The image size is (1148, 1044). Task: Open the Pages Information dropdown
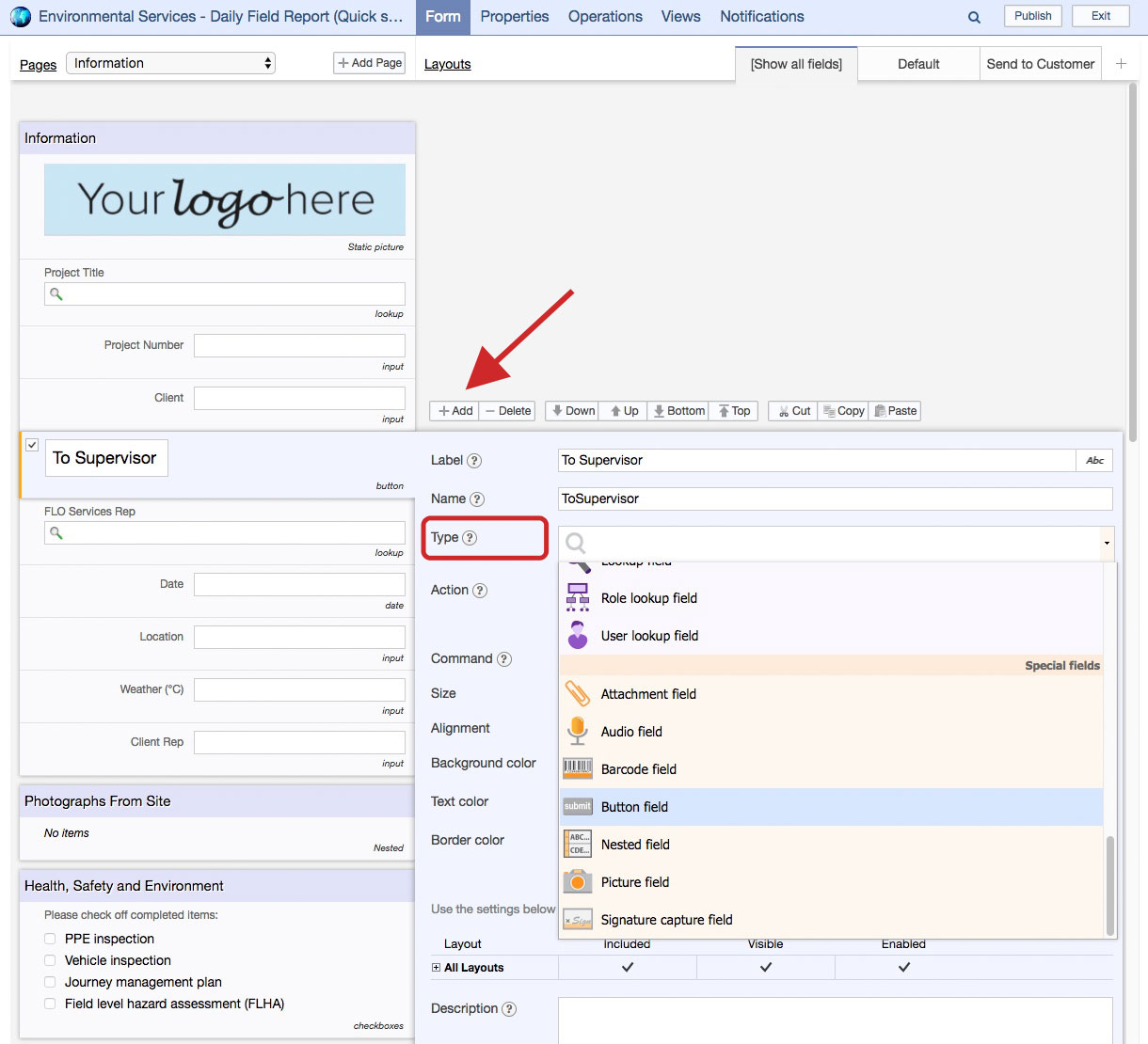(170, 63)
